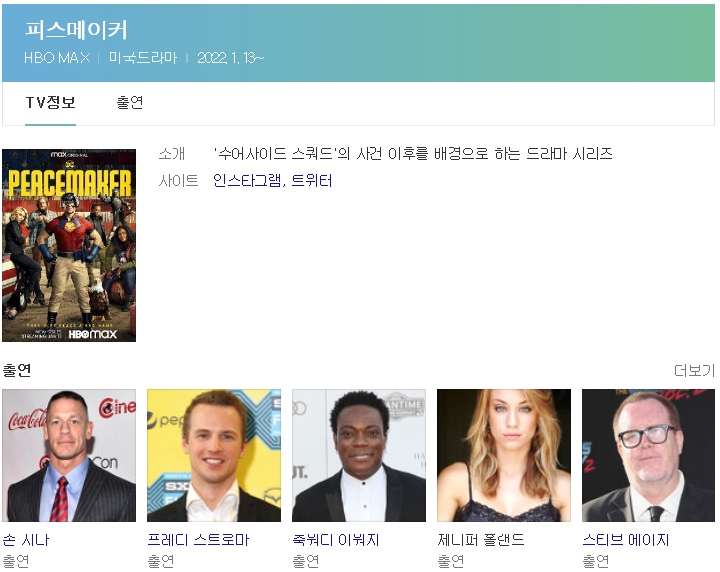Click the HBO MAX channel label
720x572 pixels.
coord(57,58)
